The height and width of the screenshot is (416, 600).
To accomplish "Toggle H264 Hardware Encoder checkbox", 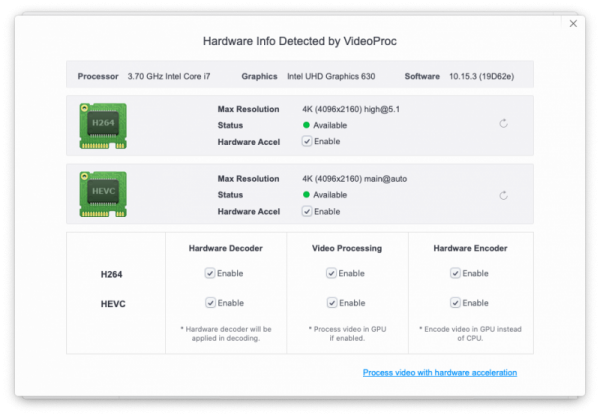I will 455,273.
